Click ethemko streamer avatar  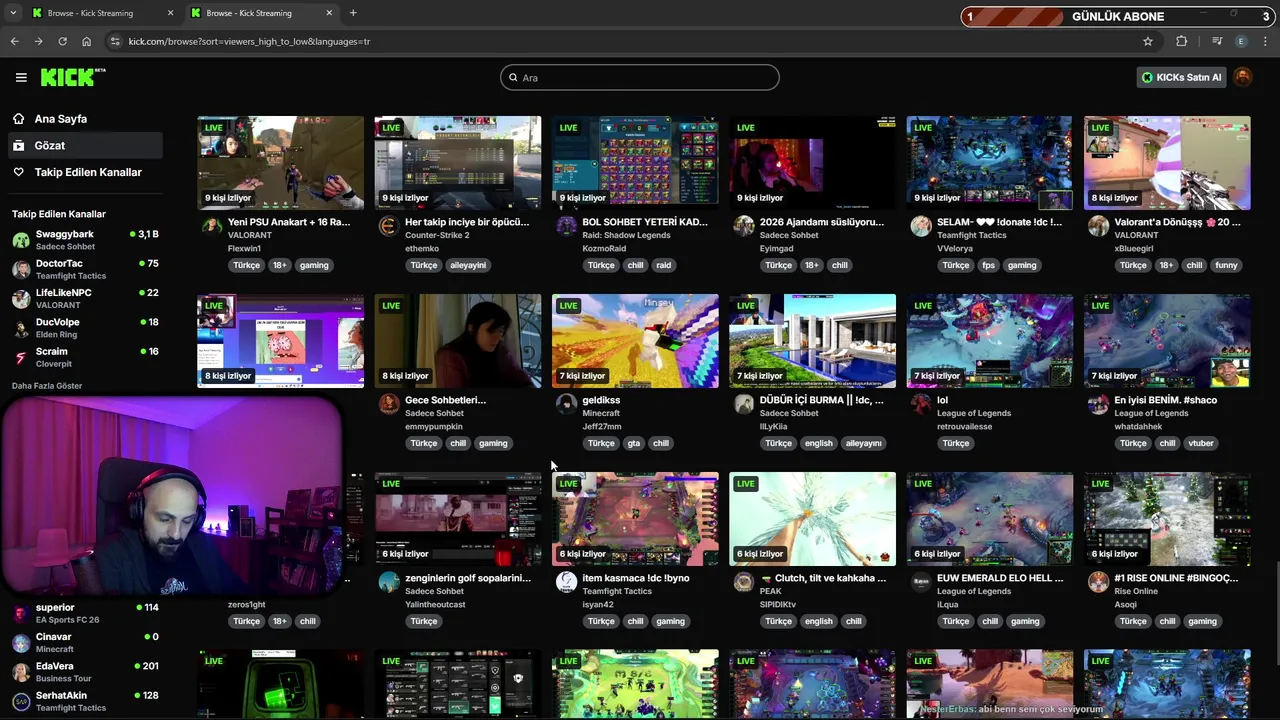[388, 226]
